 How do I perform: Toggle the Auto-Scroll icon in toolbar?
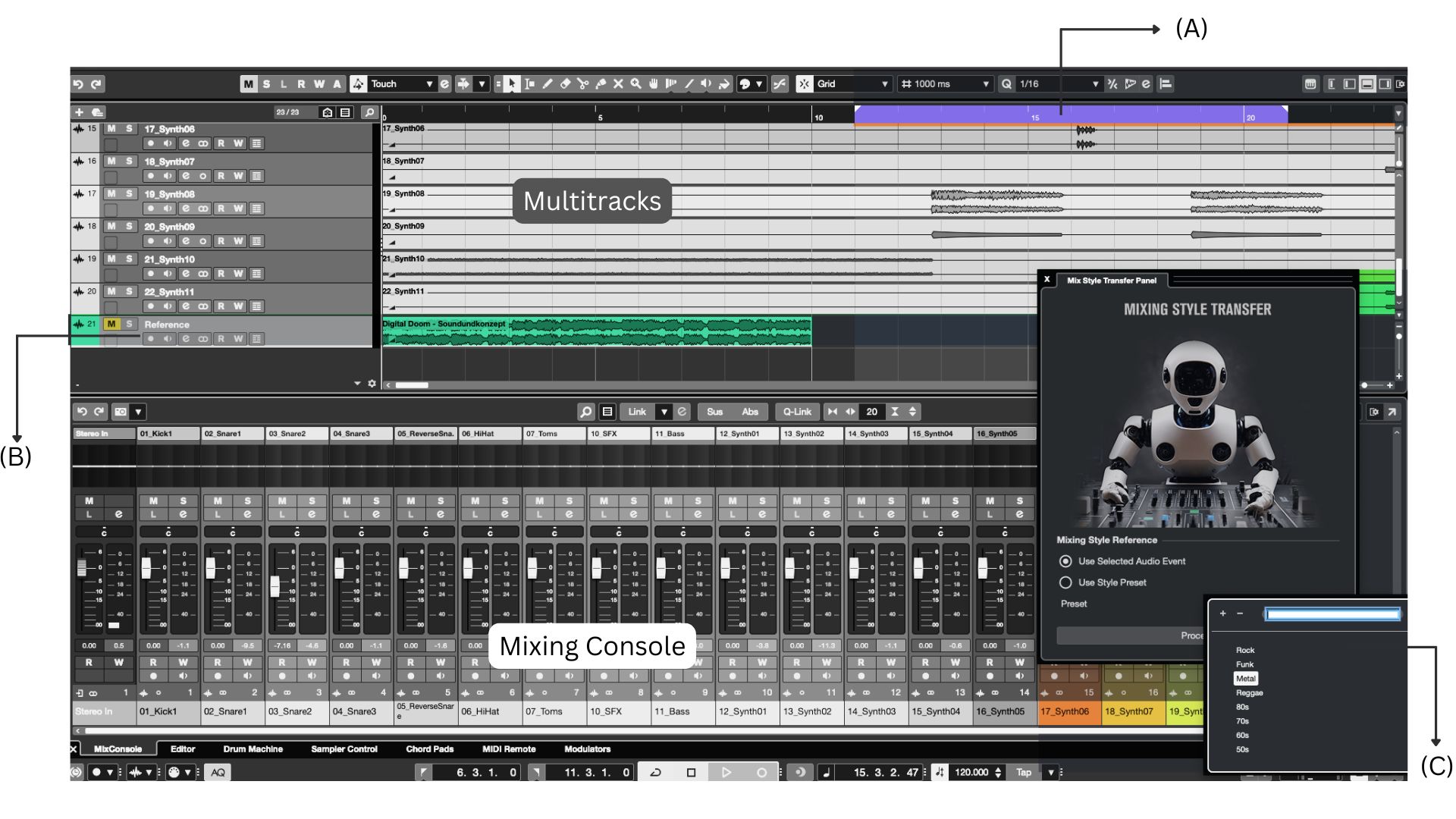(x=463, y=84)
